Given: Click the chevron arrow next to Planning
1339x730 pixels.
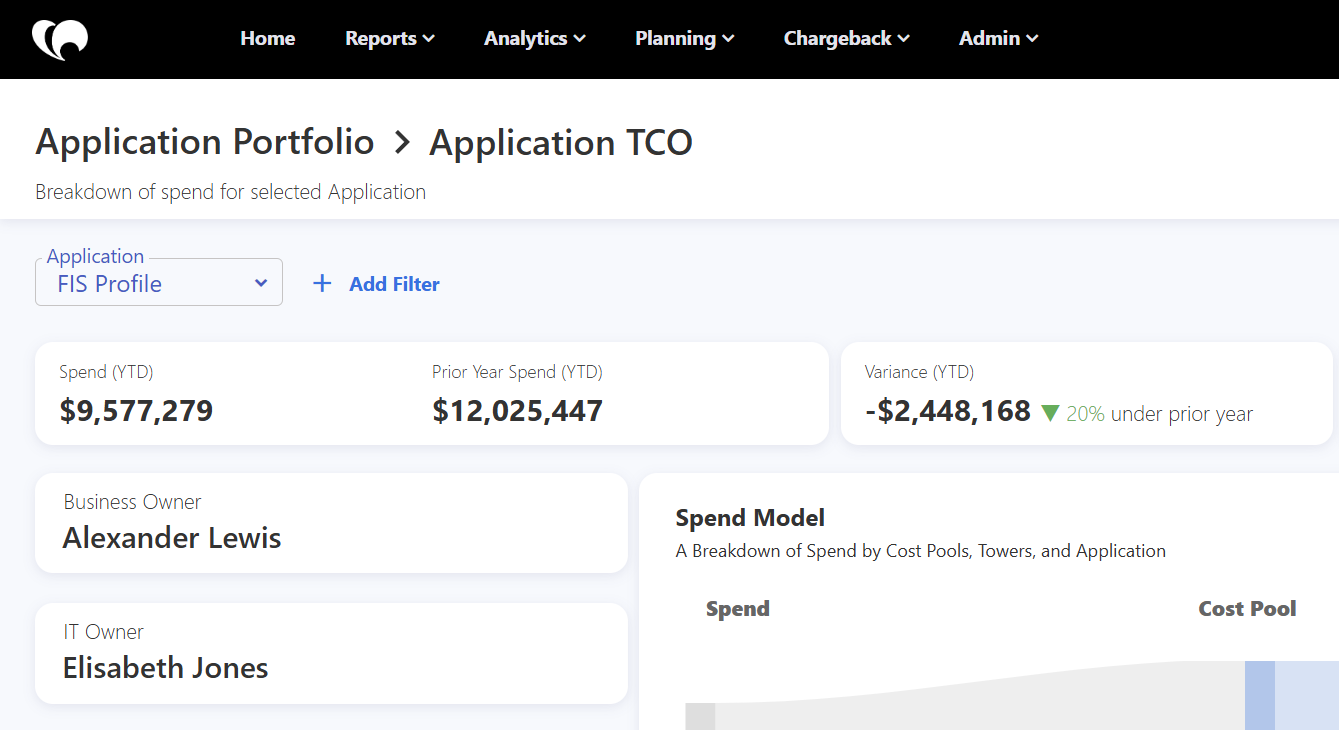Looking at the screenshot, I should pyautogui.click(x=728, y=39).
